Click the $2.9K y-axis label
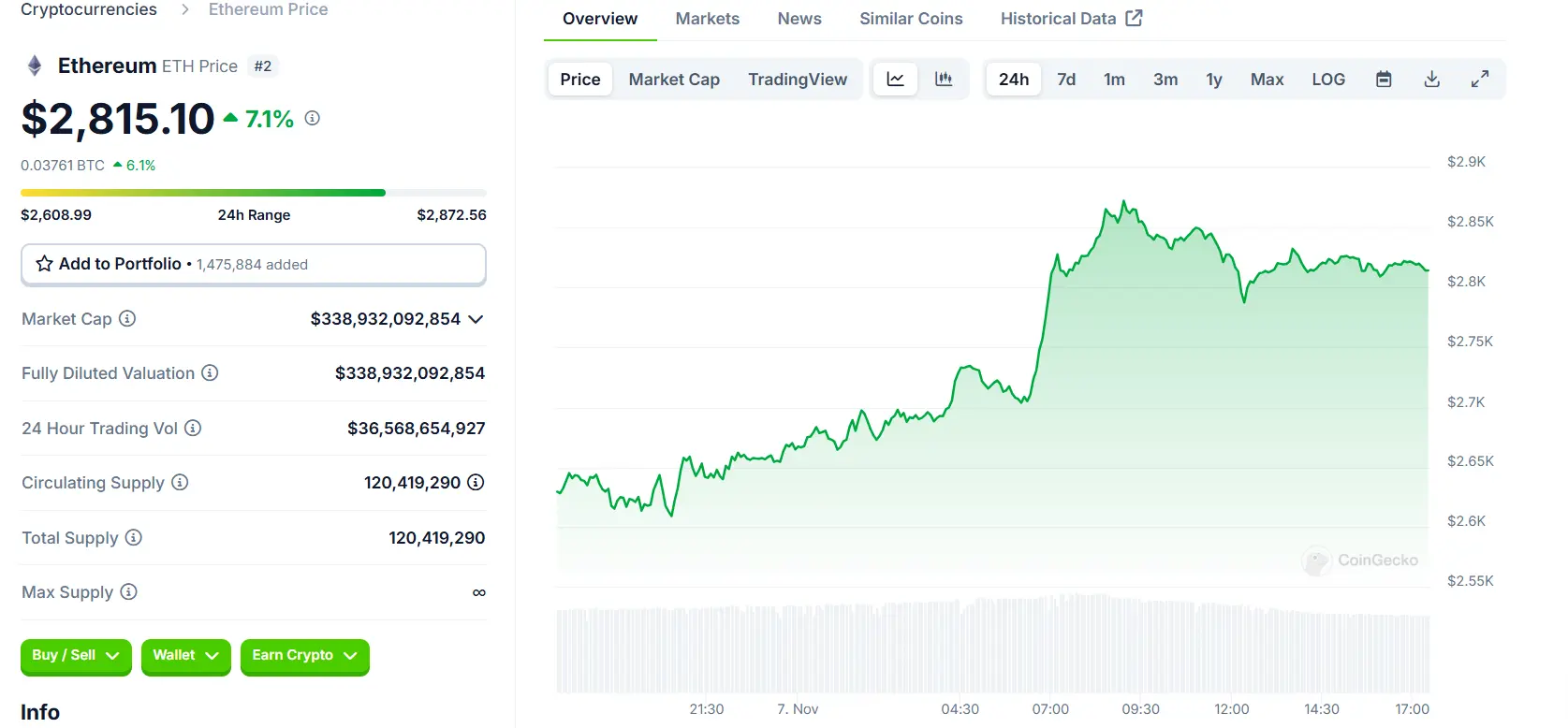Image resolution: width=1568 pixels, height=728 pixels. click(1466, 162)
